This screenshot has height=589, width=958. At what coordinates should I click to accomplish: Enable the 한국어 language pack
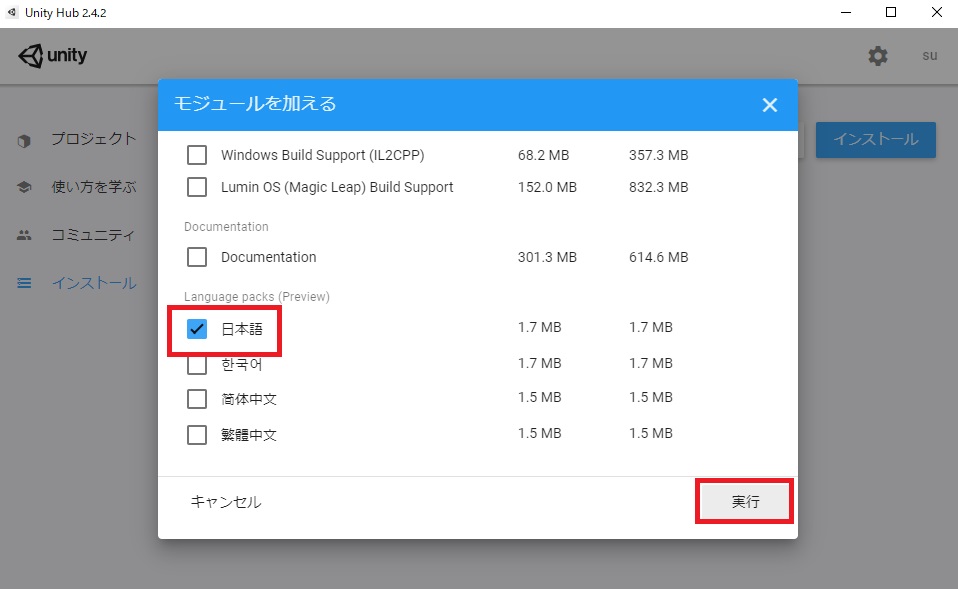195,363
